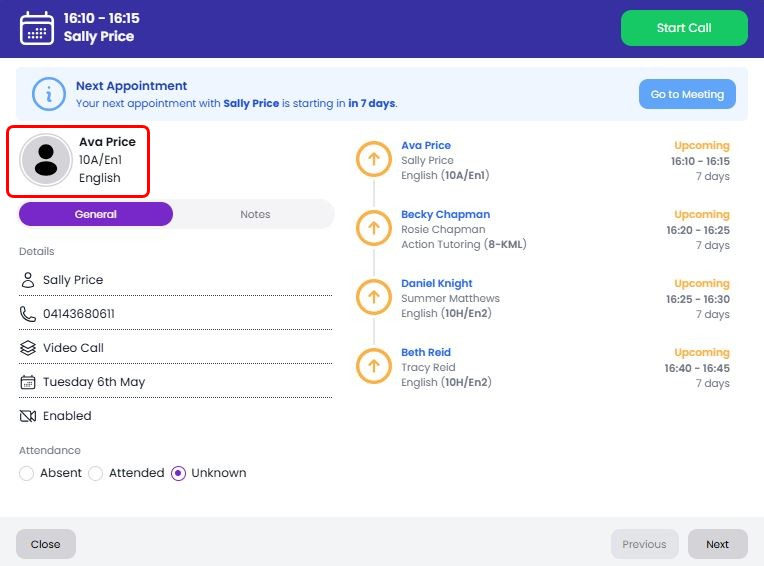Click the Tuesday 6th May date text
This screenshot has height=566, width=764.
(x=94, y=382)
